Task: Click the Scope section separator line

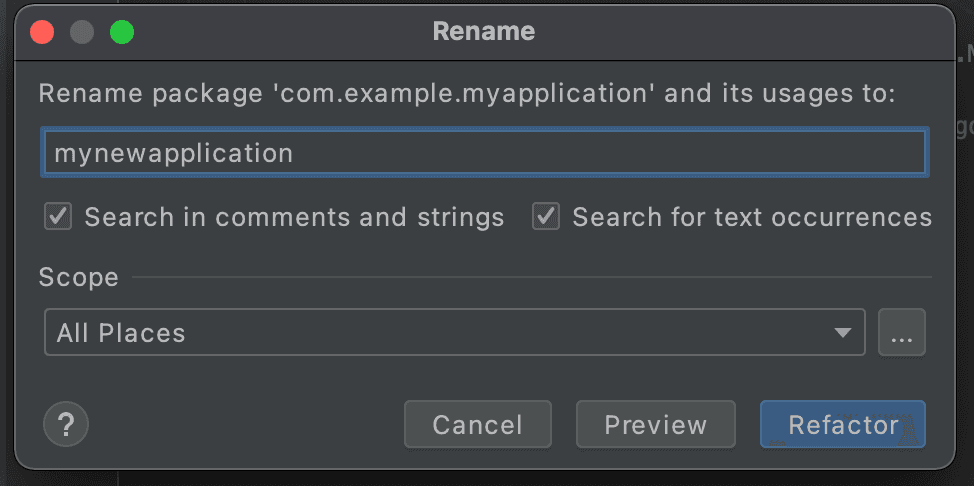Action: [530, 277]
